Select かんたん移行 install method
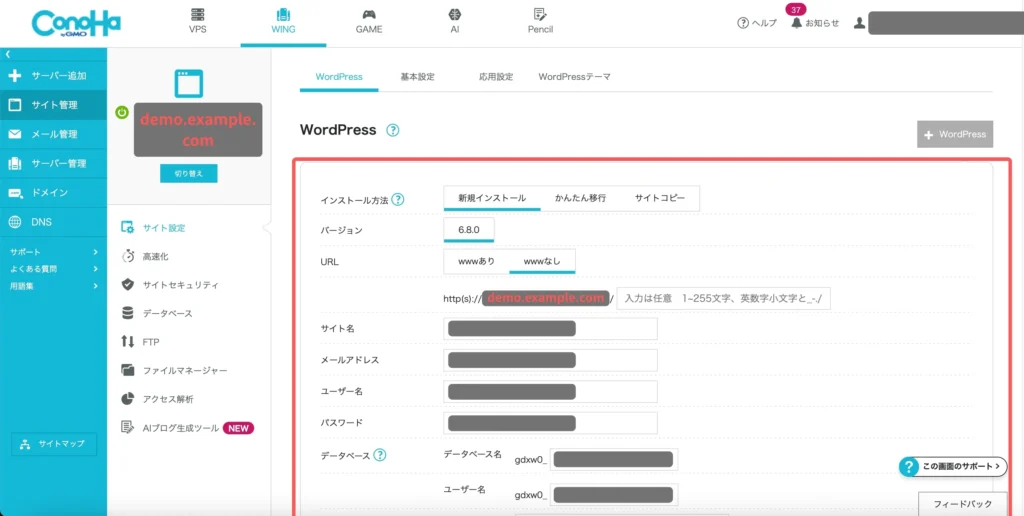 pyautogui.click(x=581, y=199)
